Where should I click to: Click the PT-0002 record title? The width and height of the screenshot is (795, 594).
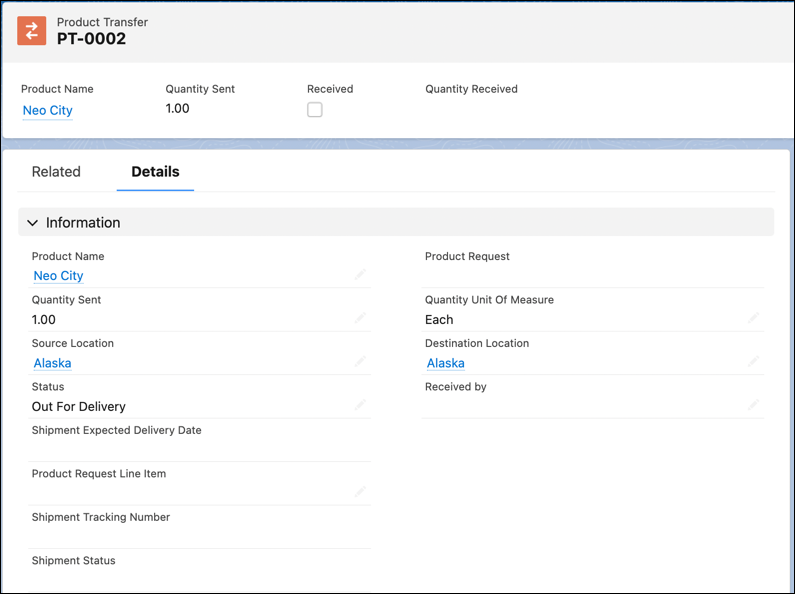point(91,39)
